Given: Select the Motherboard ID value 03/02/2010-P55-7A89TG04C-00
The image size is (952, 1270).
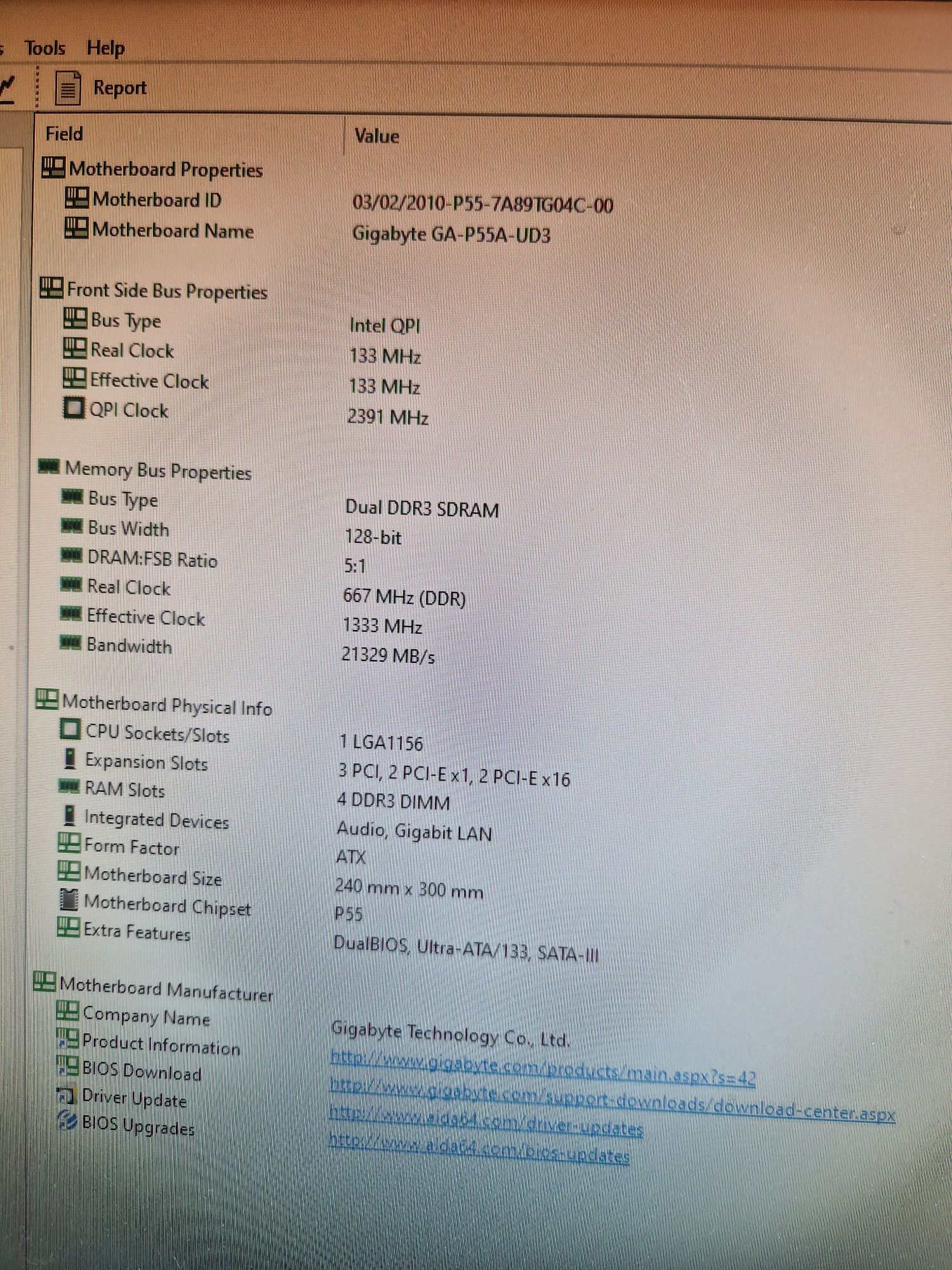Looking at the screenshot, I should pyautogui.click(x=483, y=204).
